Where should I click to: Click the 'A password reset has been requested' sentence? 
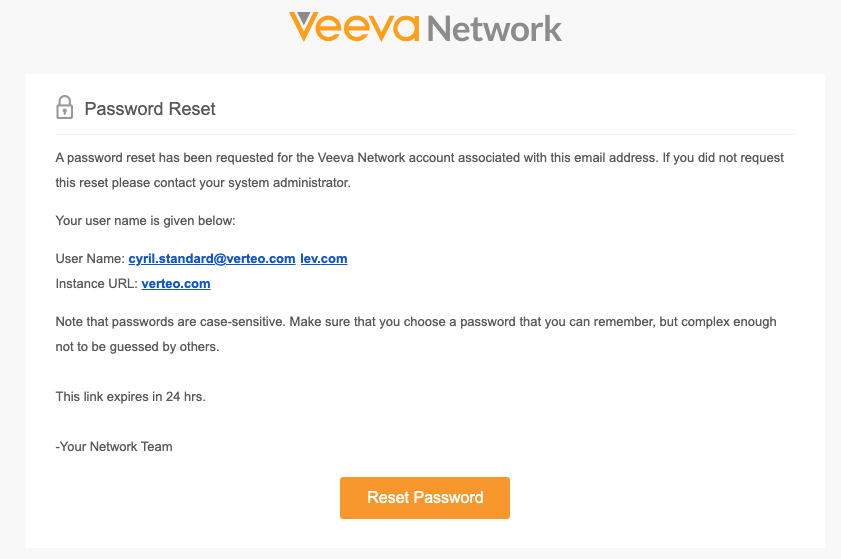pos(300,158)
